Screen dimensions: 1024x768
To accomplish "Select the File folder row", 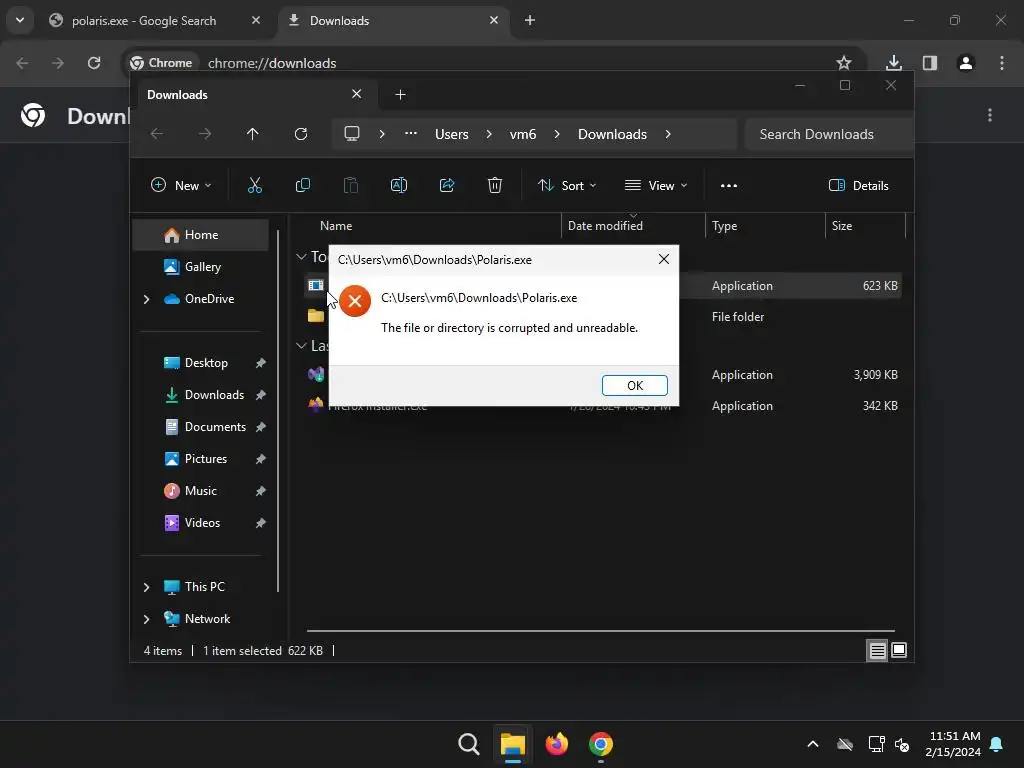I will [603, 316].
